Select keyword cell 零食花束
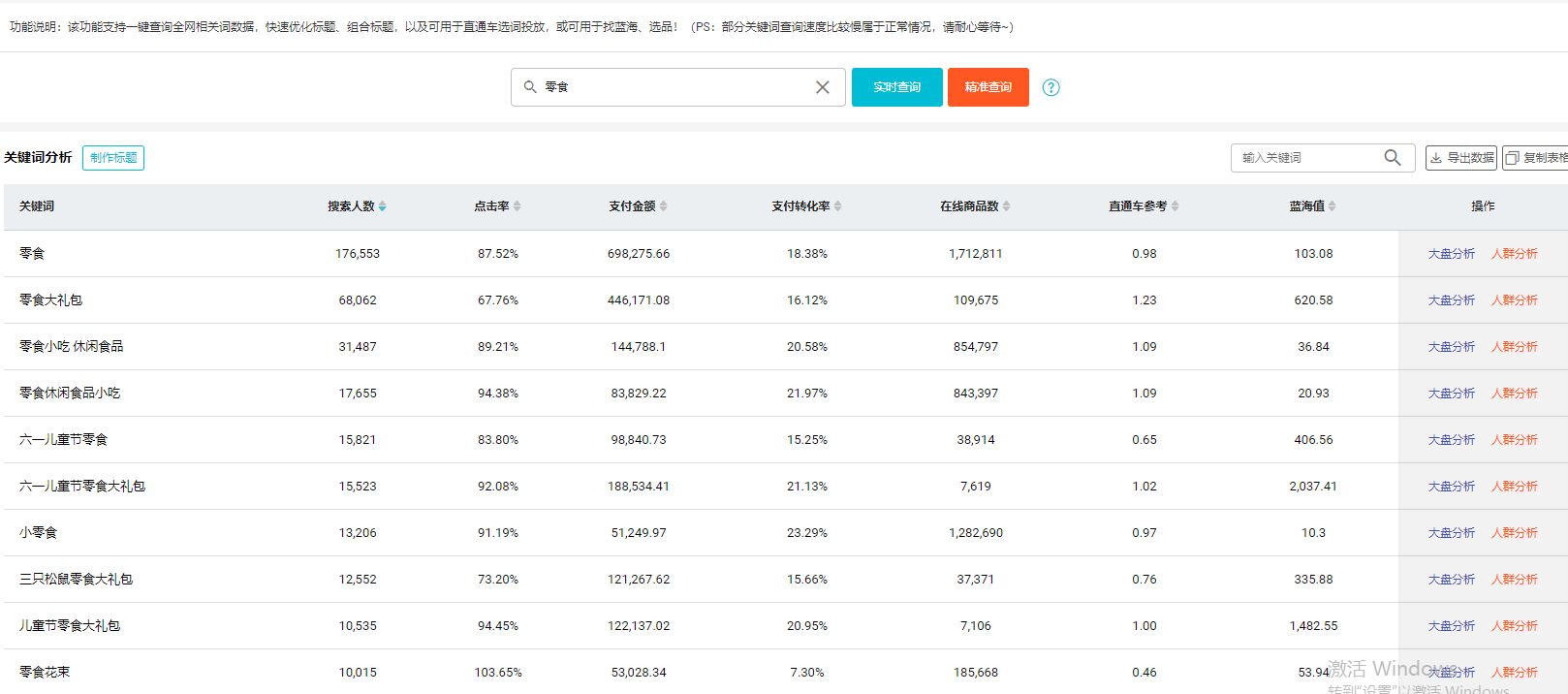1568x694 pixels. [x=45, y=673]
